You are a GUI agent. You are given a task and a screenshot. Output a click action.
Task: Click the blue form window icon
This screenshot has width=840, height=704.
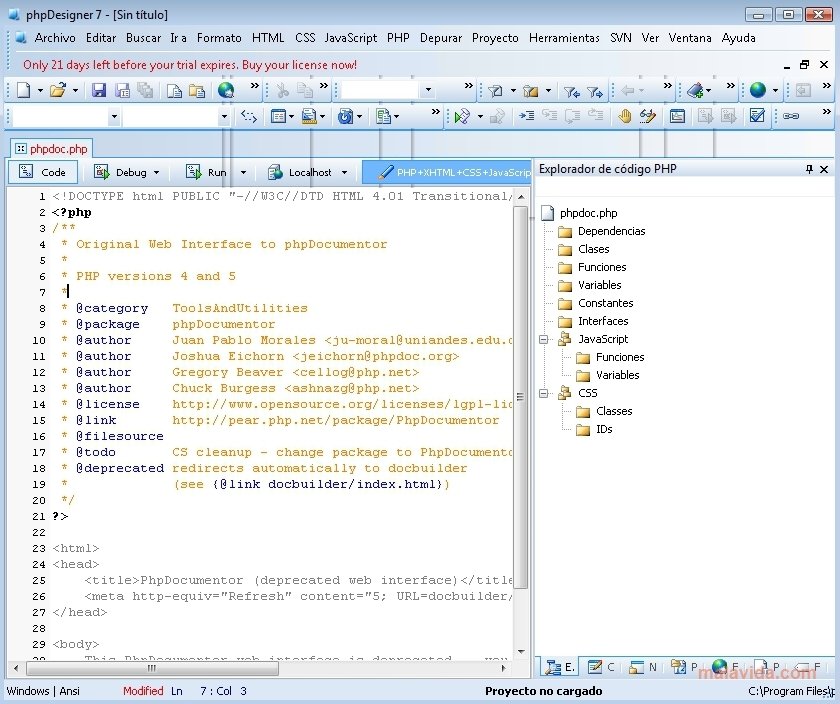click(278, 116)
